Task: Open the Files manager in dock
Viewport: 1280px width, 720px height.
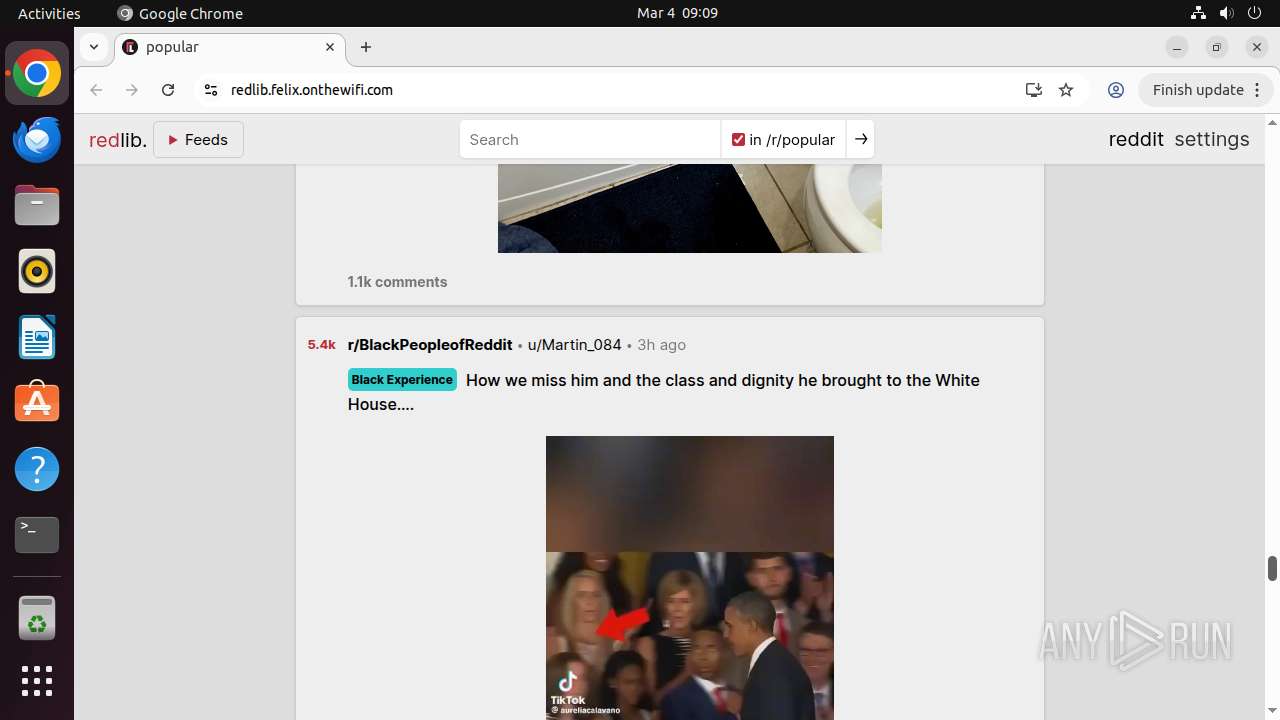Action: pyautogui.click(x=37, y=206)
